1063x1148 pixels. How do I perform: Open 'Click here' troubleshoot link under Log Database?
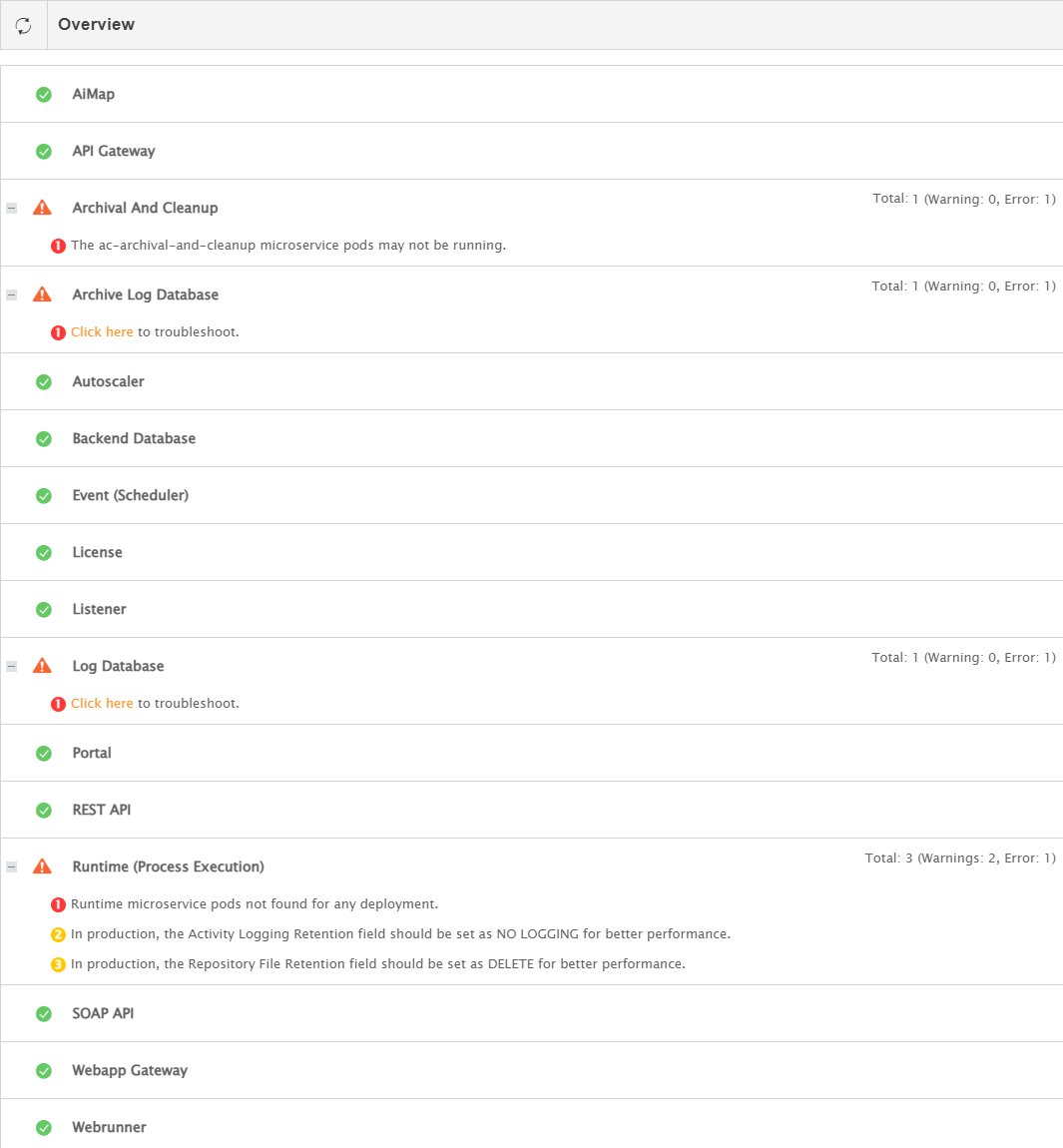click(x=102, y=704)
